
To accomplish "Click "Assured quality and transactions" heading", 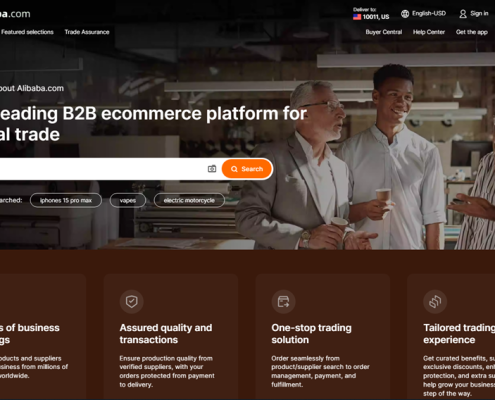I will [166, 334].
